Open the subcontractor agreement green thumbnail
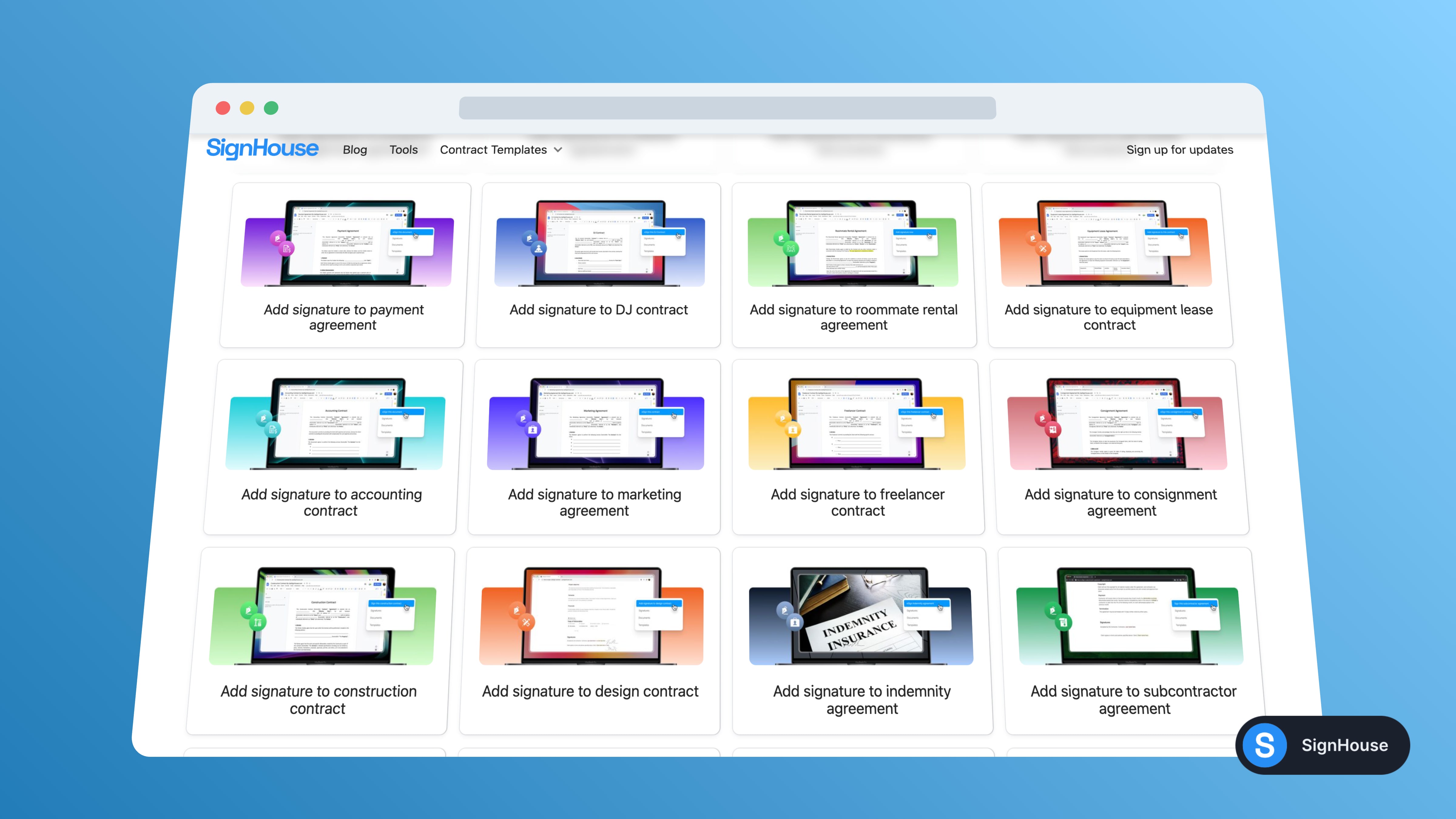This screenshot has height=819, width=1456. [1129, 616]
